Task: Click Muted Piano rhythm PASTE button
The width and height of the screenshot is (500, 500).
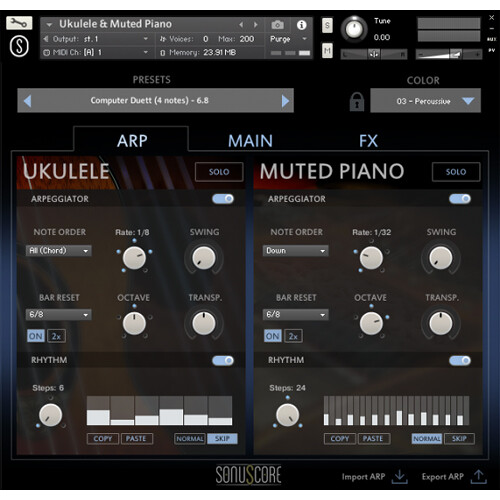Action: [x=374, y=439]
